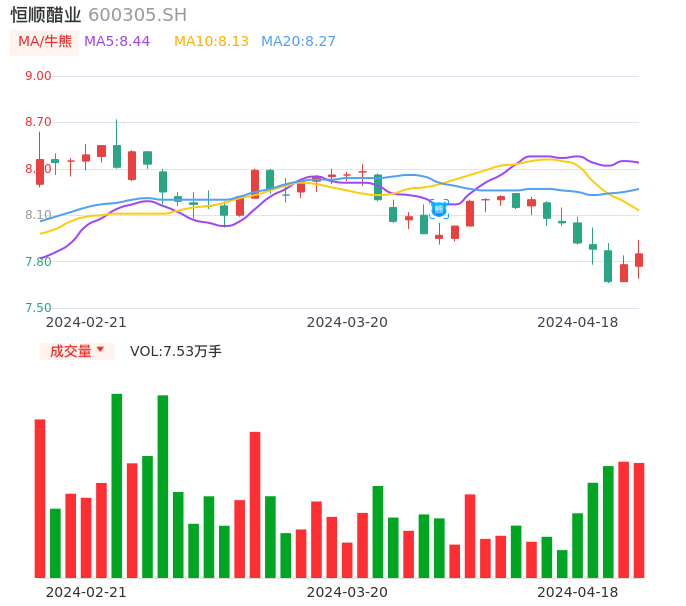
Task: Toggle the MA10:8.13 moving average legend
Action: pyautogui.click(x=211, y=42)
